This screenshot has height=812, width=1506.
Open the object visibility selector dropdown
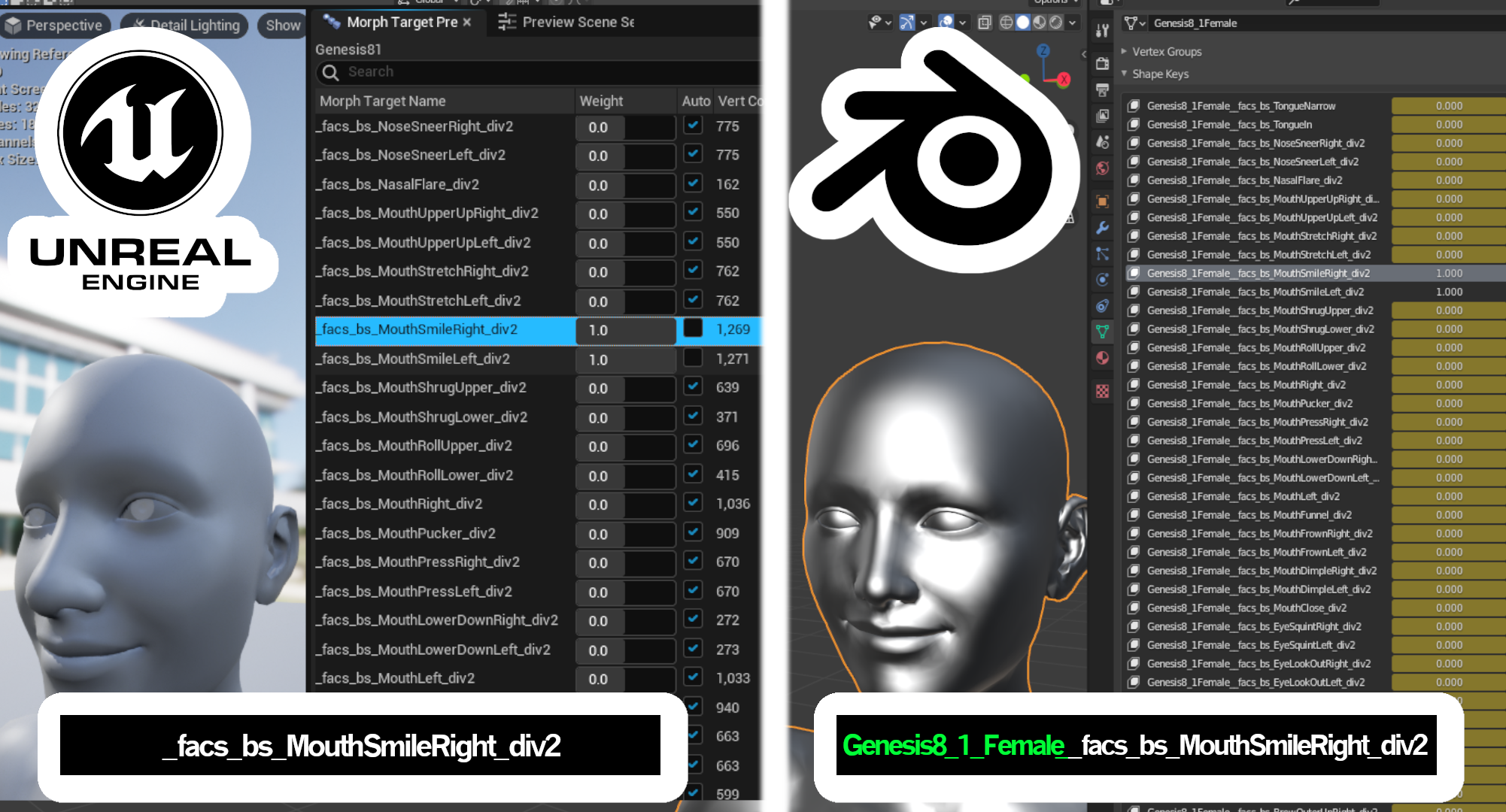(879, 23)
